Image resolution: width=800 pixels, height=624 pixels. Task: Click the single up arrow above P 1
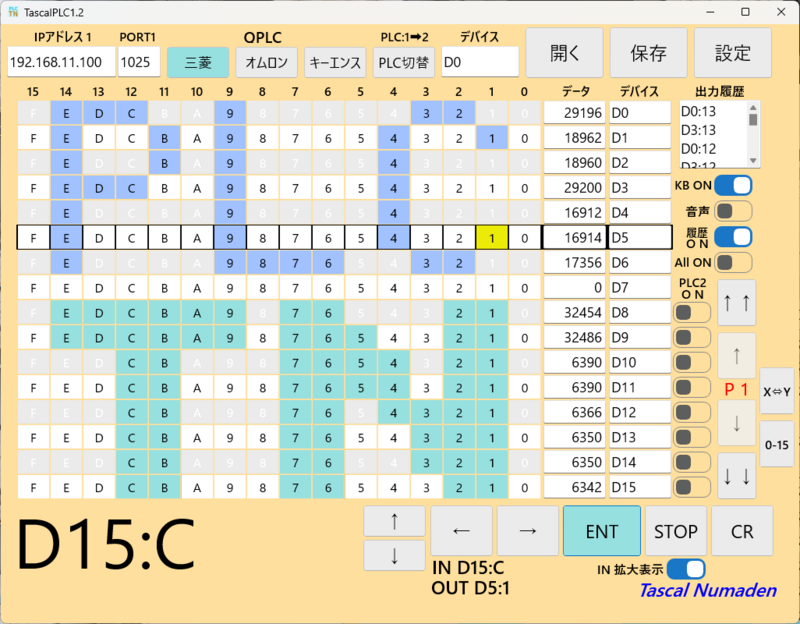coord(736,355)
